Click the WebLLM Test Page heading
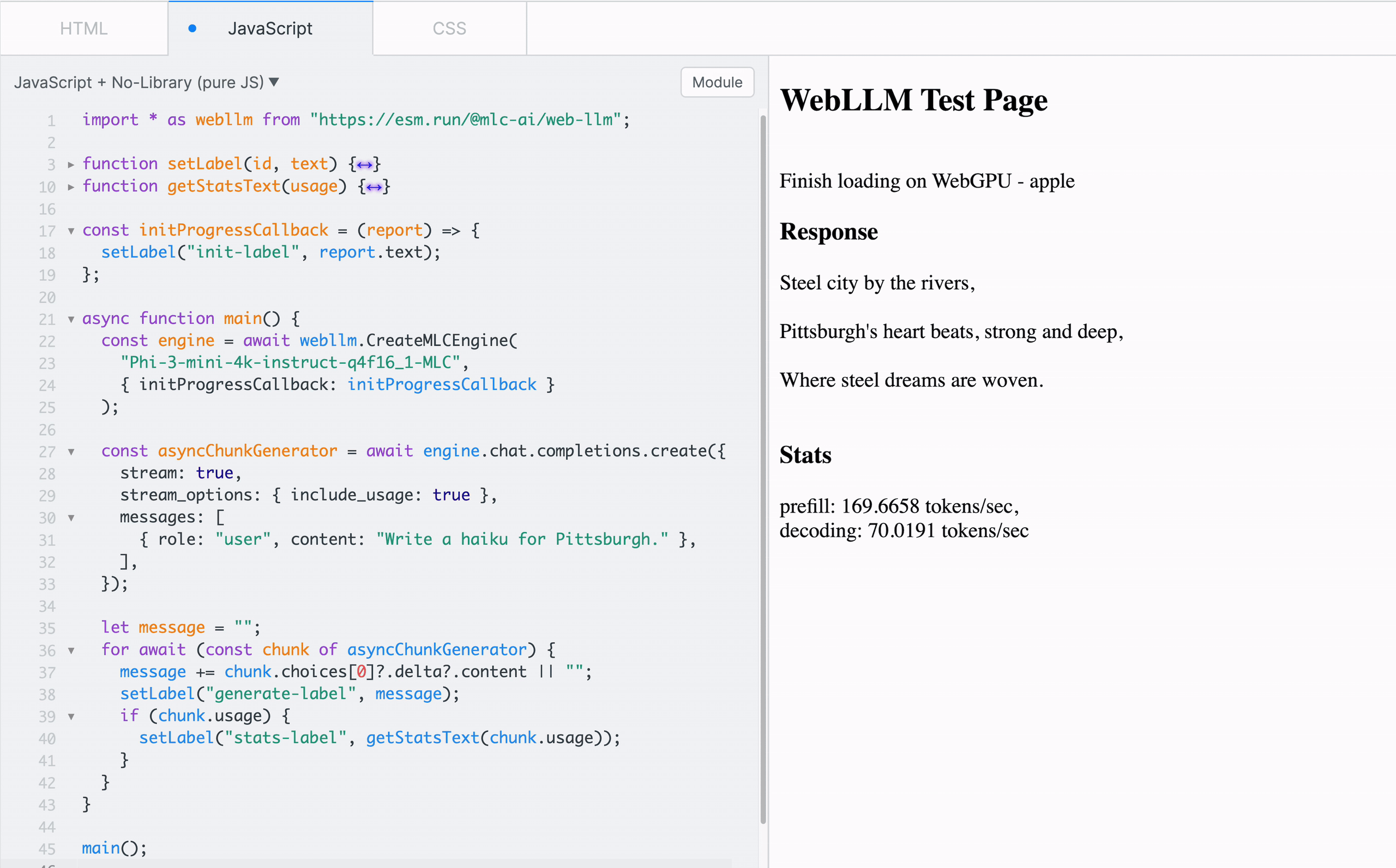Viewport: 1396px width, 868px height. [x=914, y=100]
